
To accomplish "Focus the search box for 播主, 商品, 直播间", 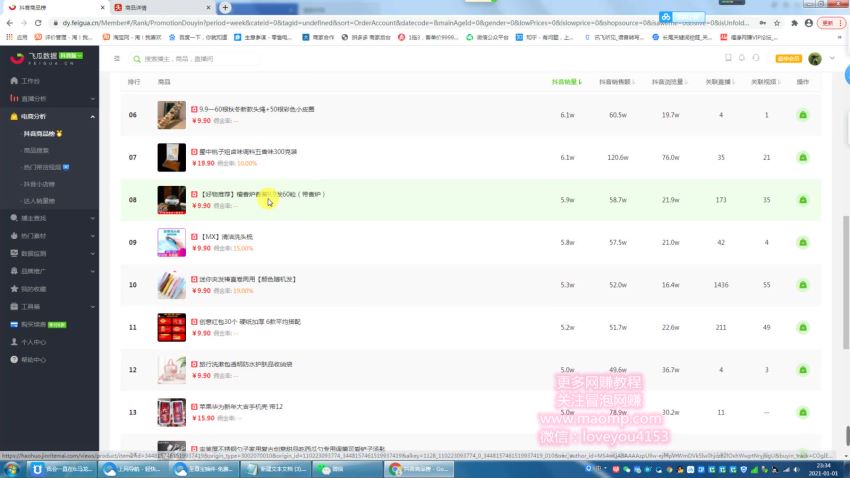I will (195, 59).
